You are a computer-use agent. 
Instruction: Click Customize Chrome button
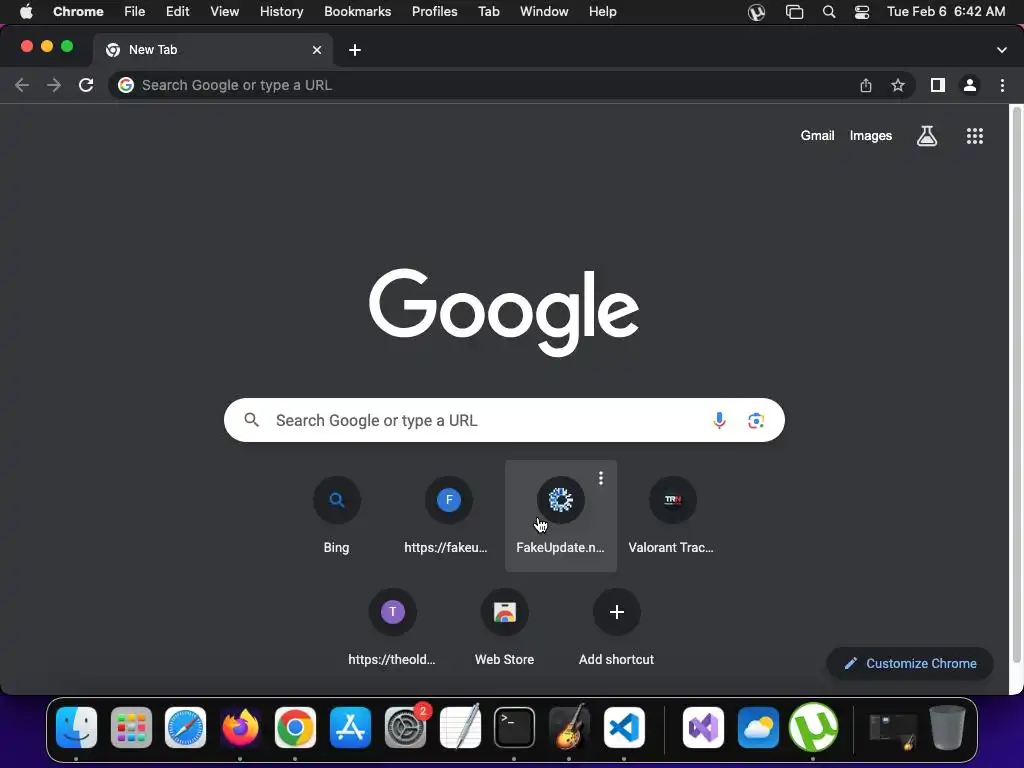click(x=910, y=664)
